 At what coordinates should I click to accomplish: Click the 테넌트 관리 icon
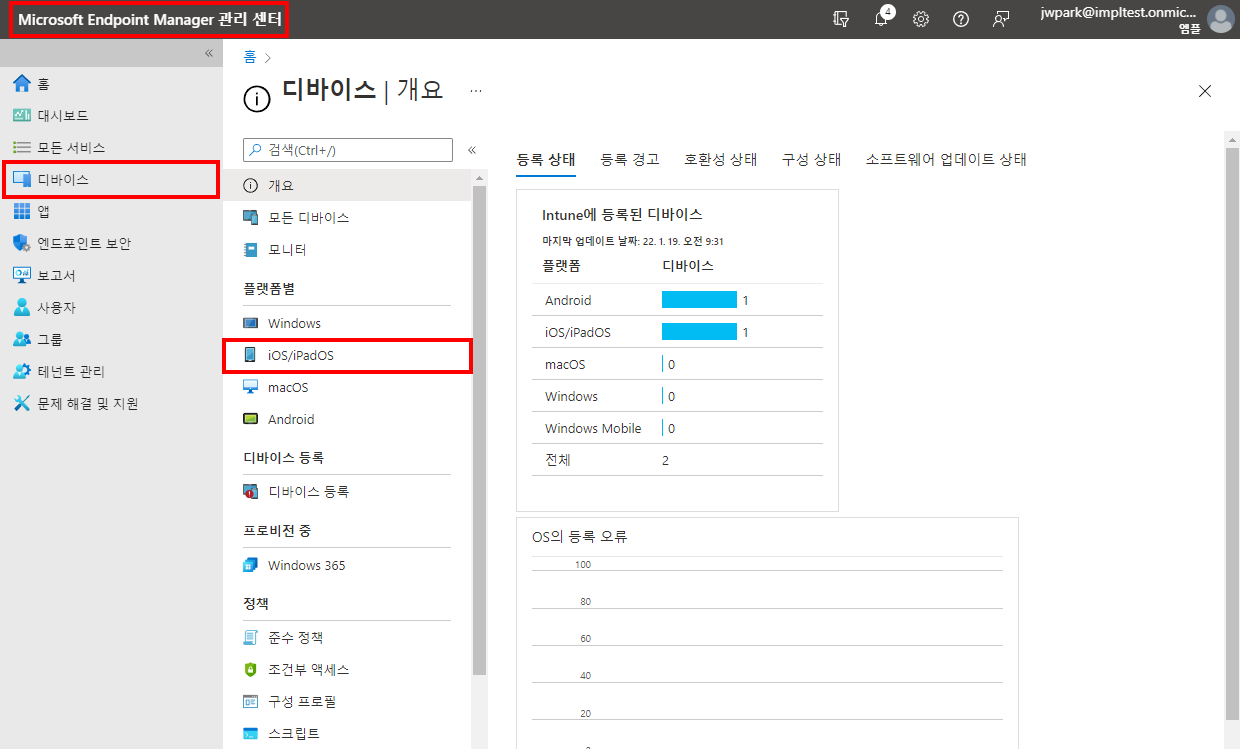22,371
